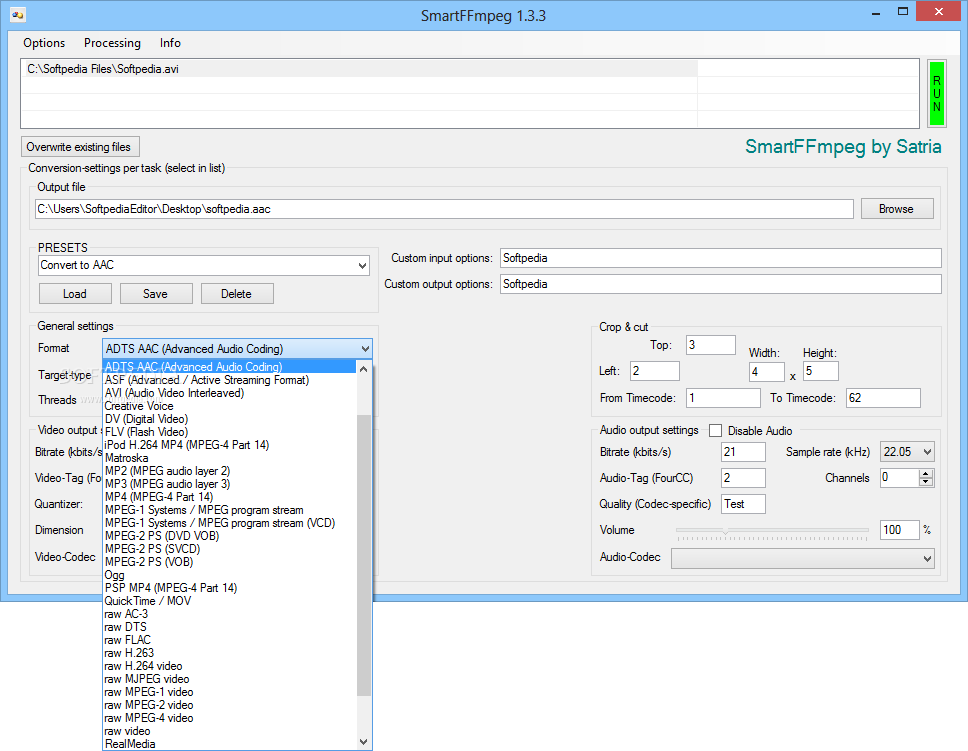This screenshot has width=968, height=751.
Task: Select Softpedia.avi task in the list
Action: tap(359, 69)
